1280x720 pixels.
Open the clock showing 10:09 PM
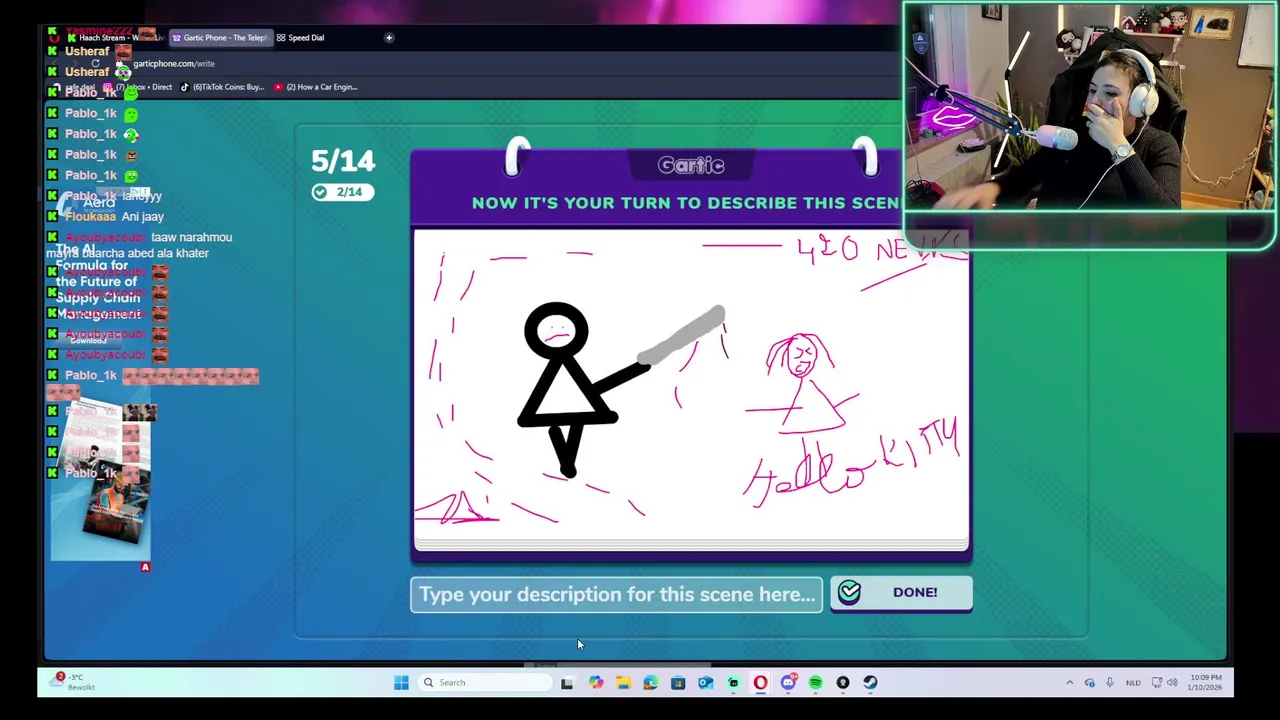(x=1204, y=683)
